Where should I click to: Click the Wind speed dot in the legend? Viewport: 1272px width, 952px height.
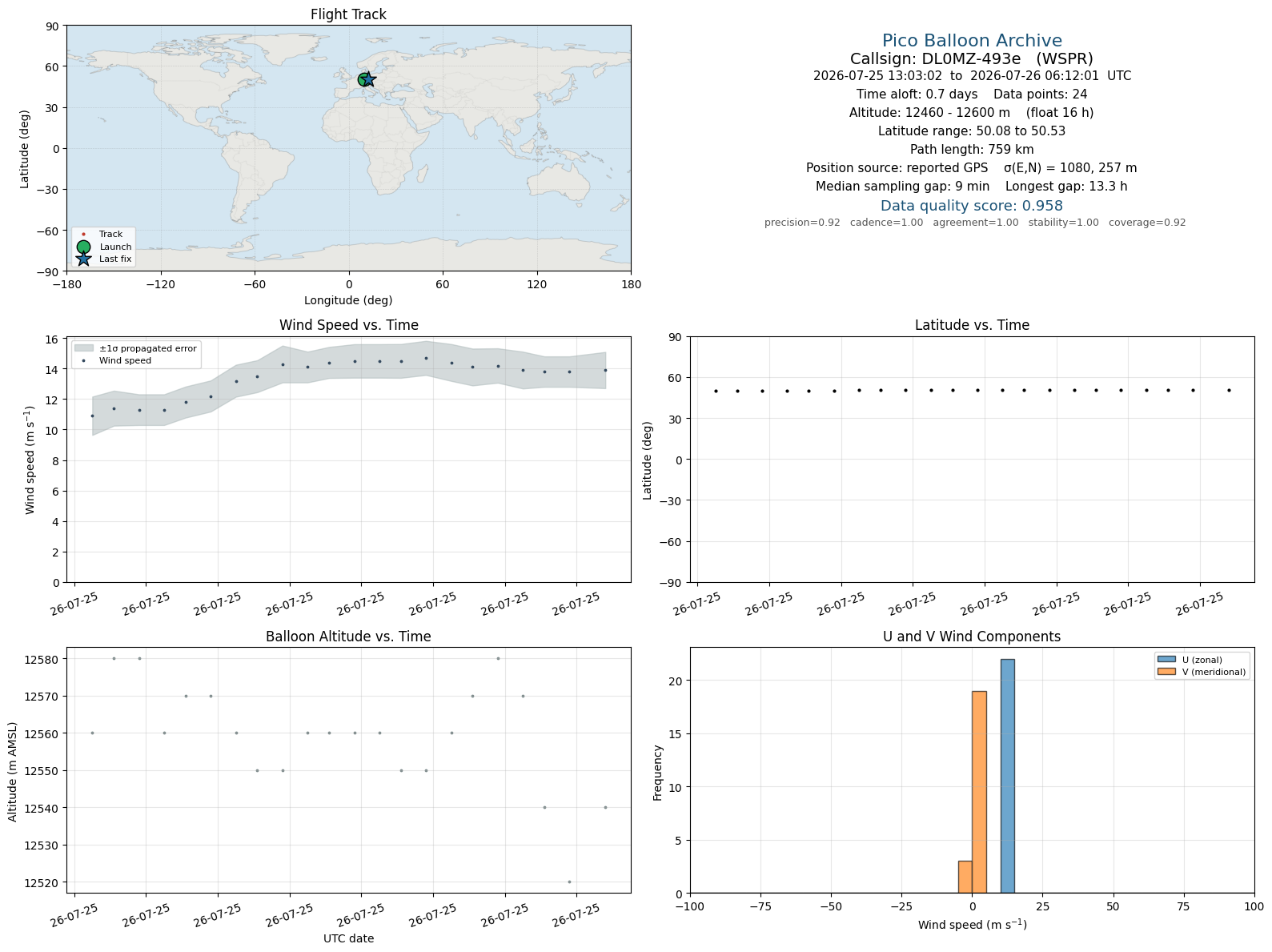[83, 360]
